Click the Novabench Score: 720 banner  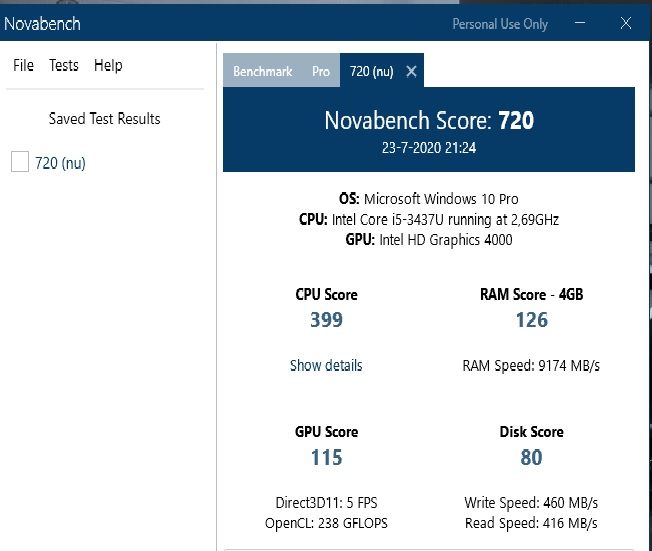pos(428,122)
